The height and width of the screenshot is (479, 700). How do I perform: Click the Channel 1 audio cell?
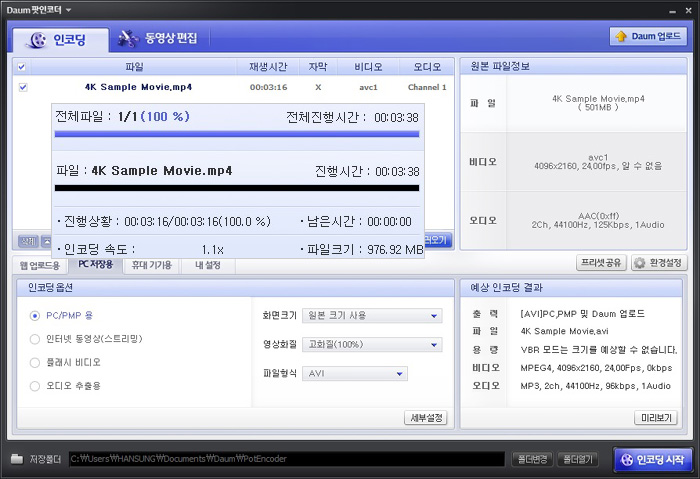click(427, 87)
